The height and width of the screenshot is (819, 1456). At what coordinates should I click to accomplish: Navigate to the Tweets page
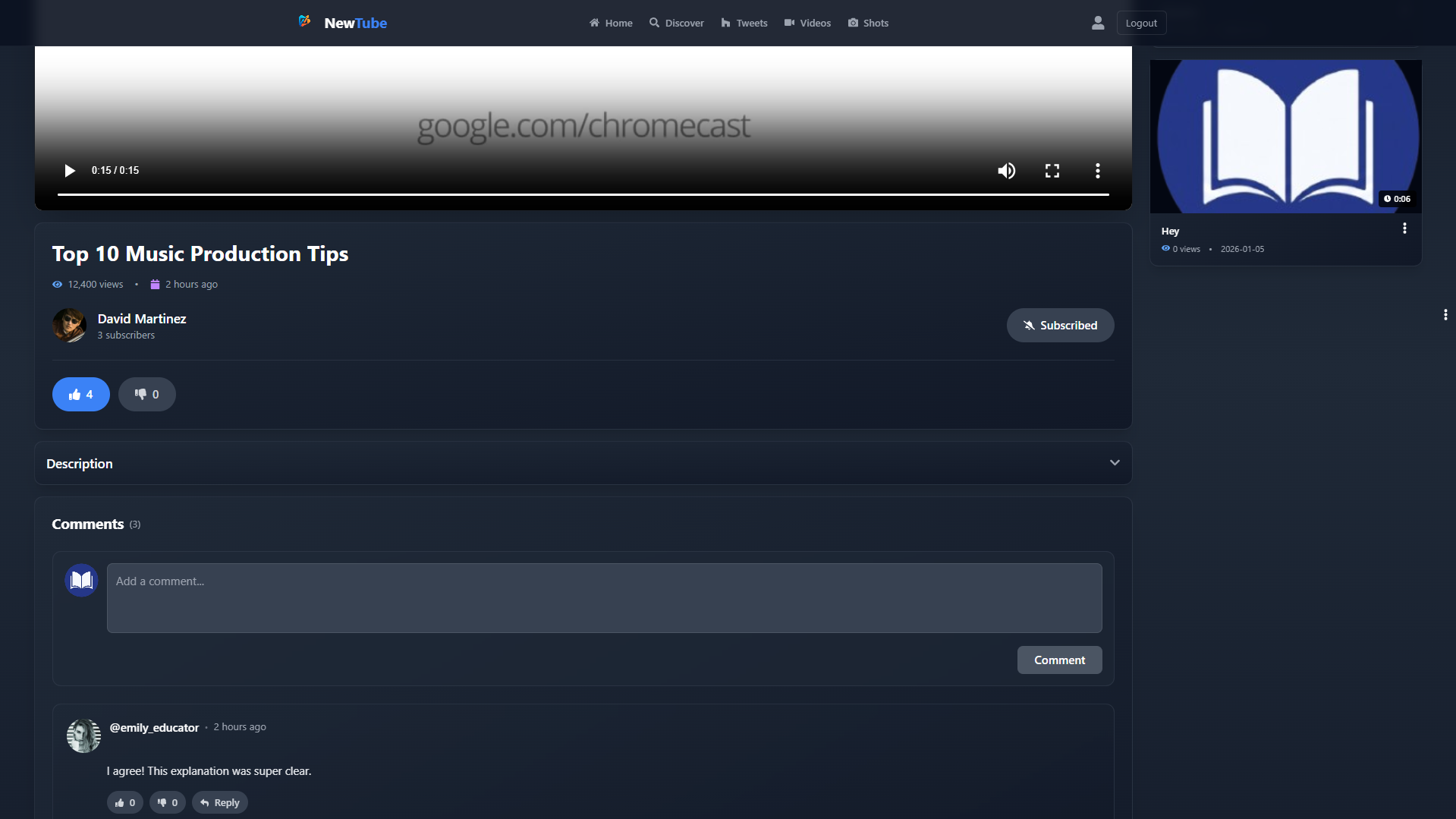click(x=744, y=24)
